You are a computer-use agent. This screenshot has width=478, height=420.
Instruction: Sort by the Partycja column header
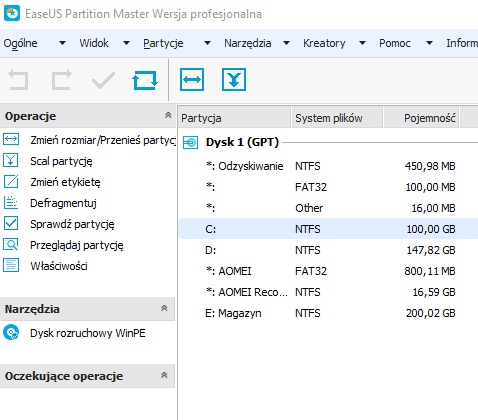coord(234,118)
